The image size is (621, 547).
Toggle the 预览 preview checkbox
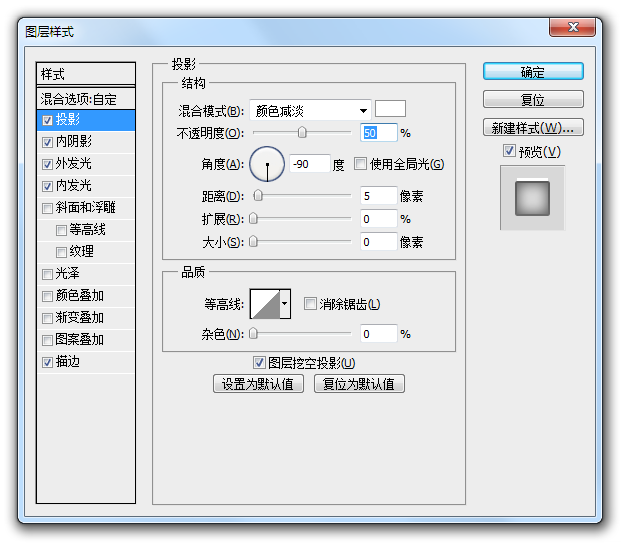click(x=510, y=151)
